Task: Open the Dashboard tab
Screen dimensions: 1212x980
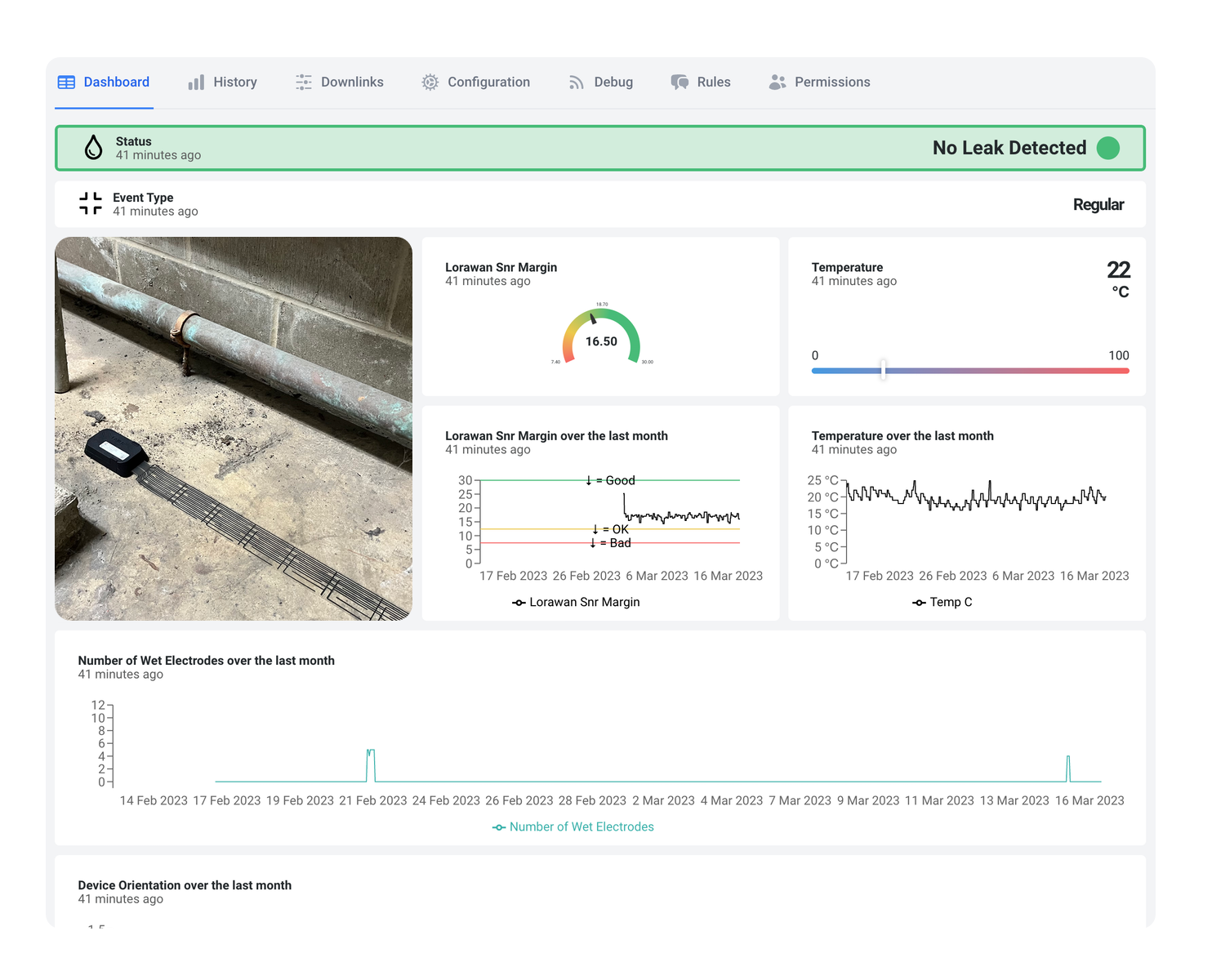Action: tap(104, 82)
